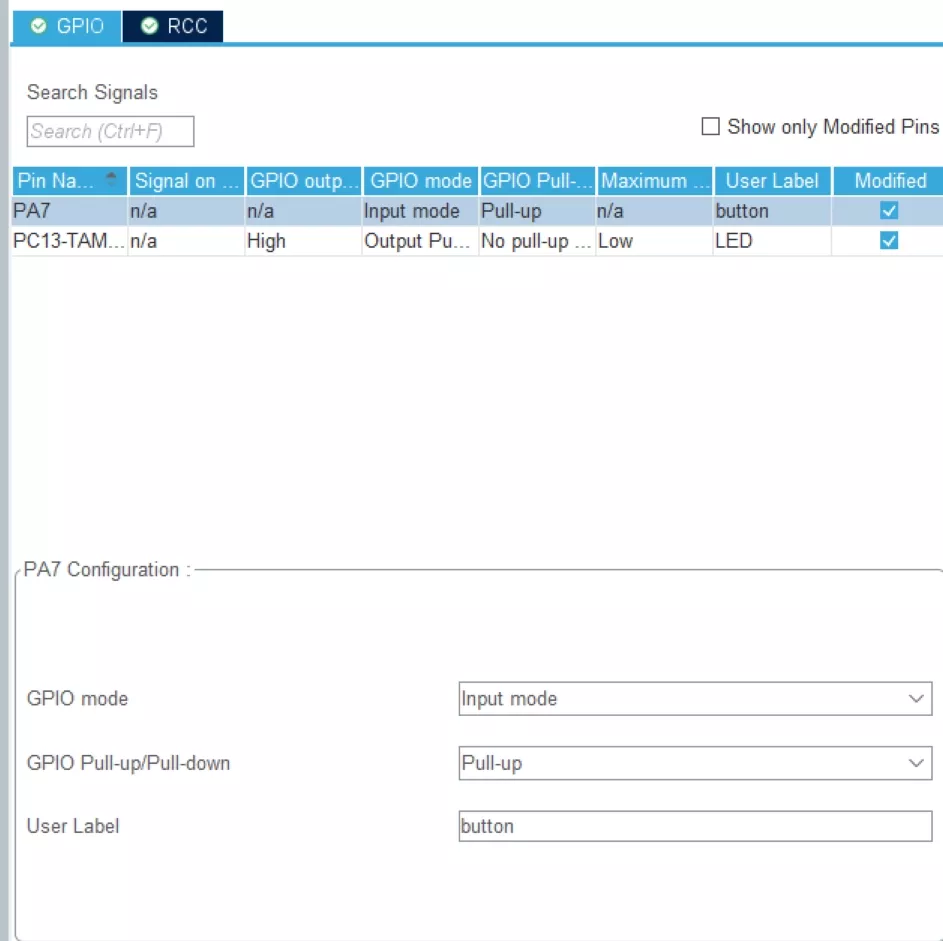
Task: Click the sort arrow in Pin Name header
Action: (x=111, y=180)
